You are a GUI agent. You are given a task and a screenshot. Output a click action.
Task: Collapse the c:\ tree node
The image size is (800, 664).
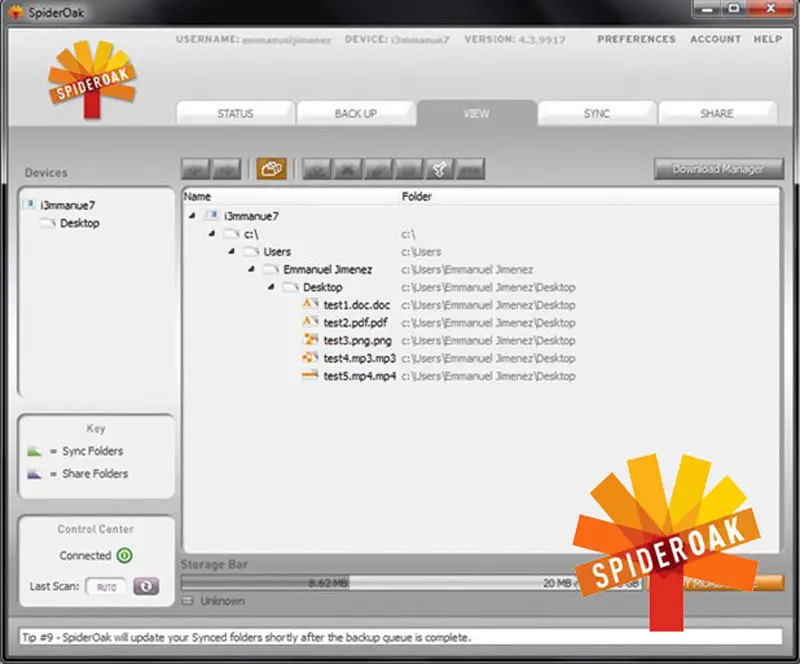click(212, 234)
